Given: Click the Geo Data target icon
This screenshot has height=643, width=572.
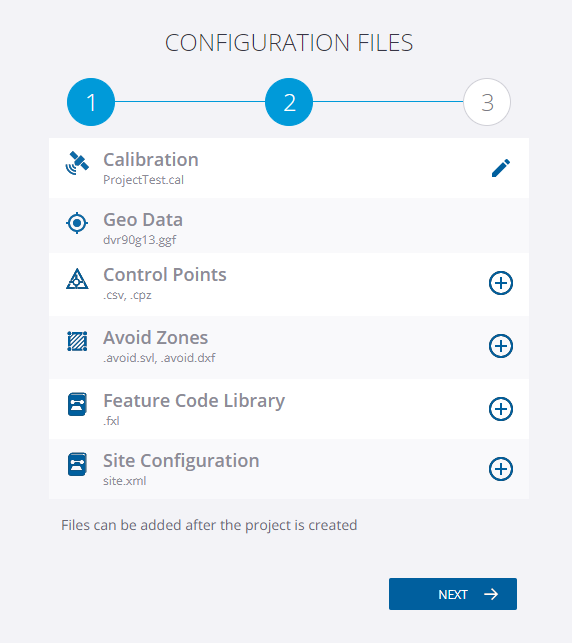Looking at the screenshot, I should (x=77, y=223).
